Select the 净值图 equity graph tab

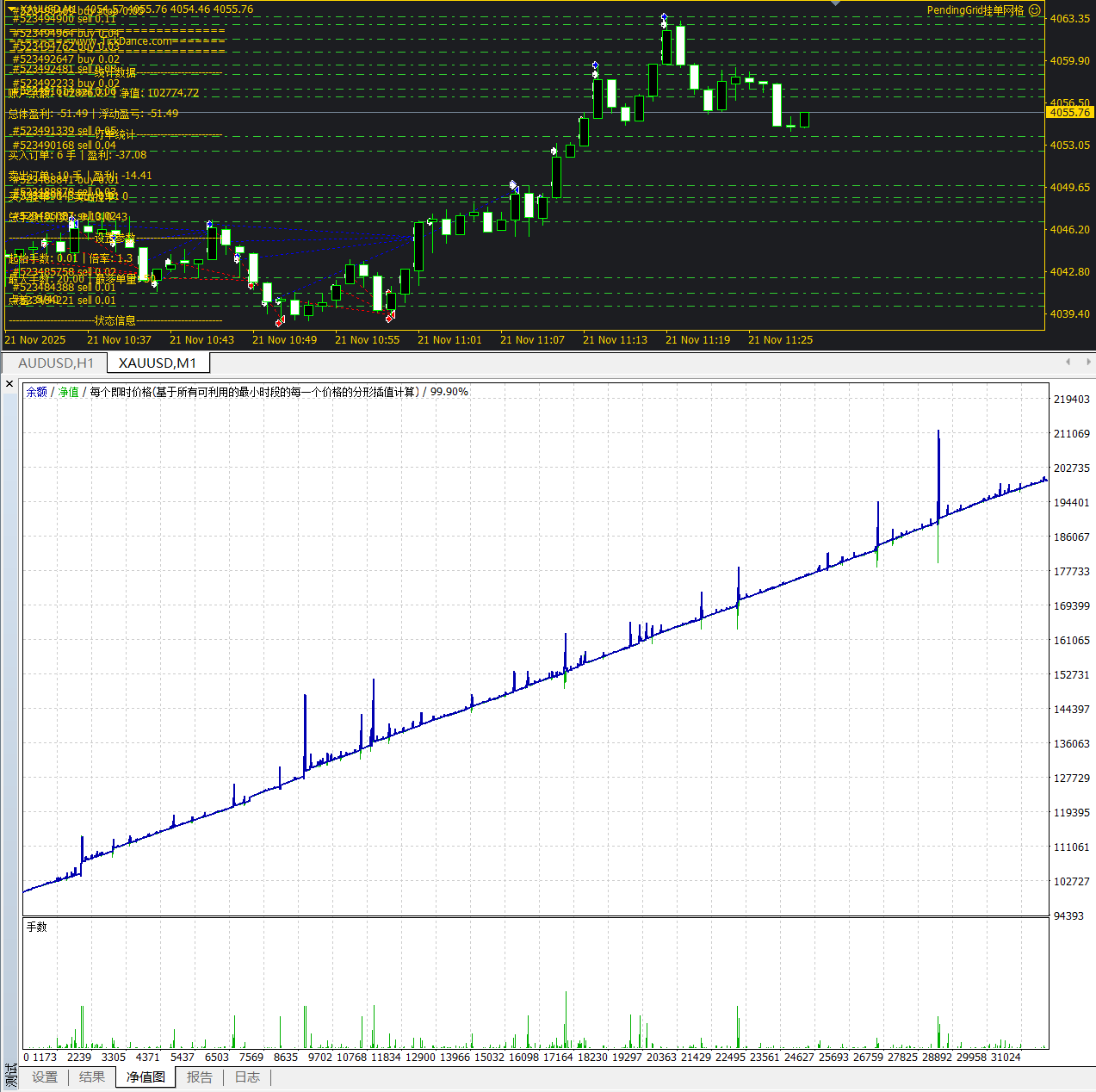(x=146, y=1077)
